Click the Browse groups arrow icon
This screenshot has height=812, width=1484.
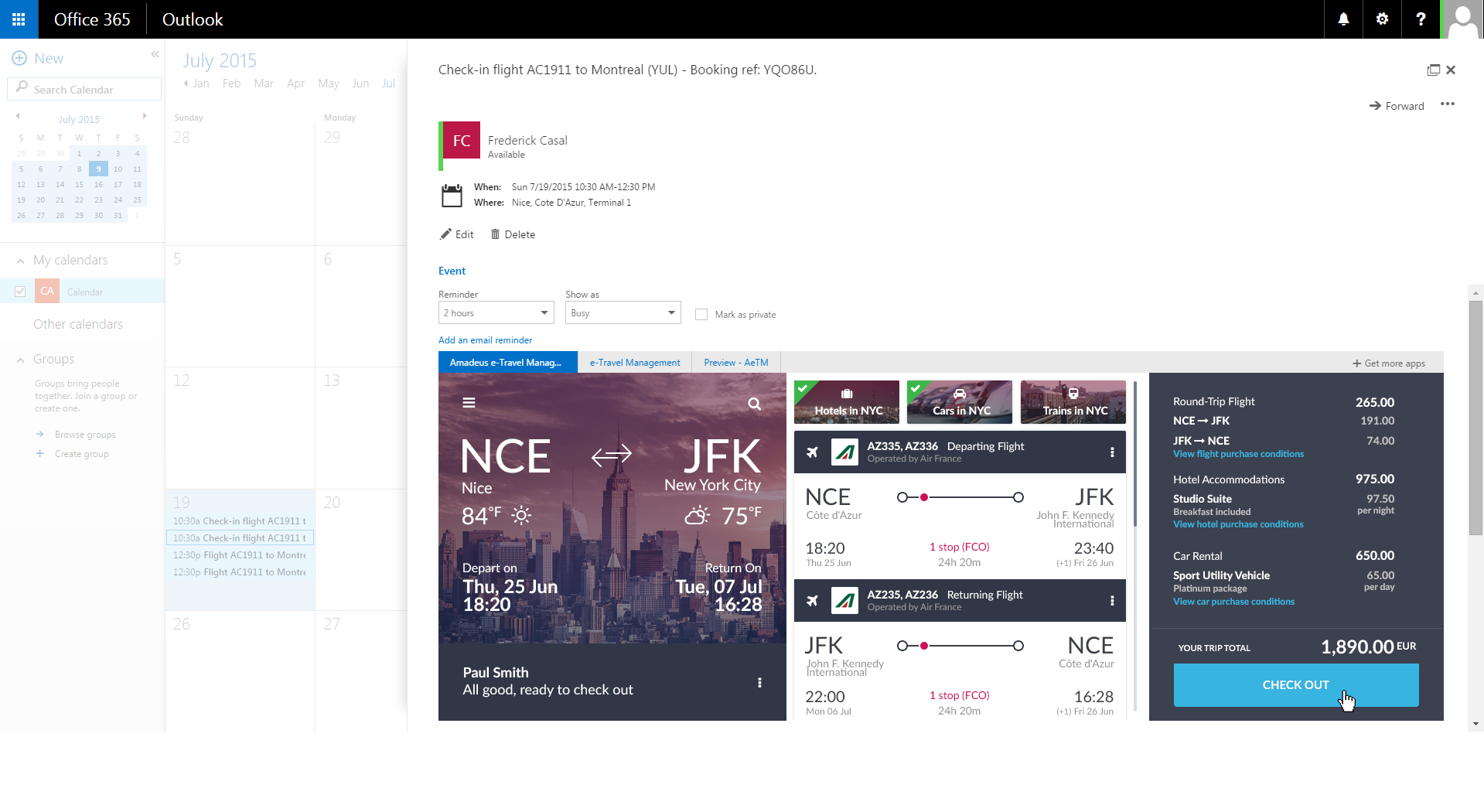coord(39,434)
